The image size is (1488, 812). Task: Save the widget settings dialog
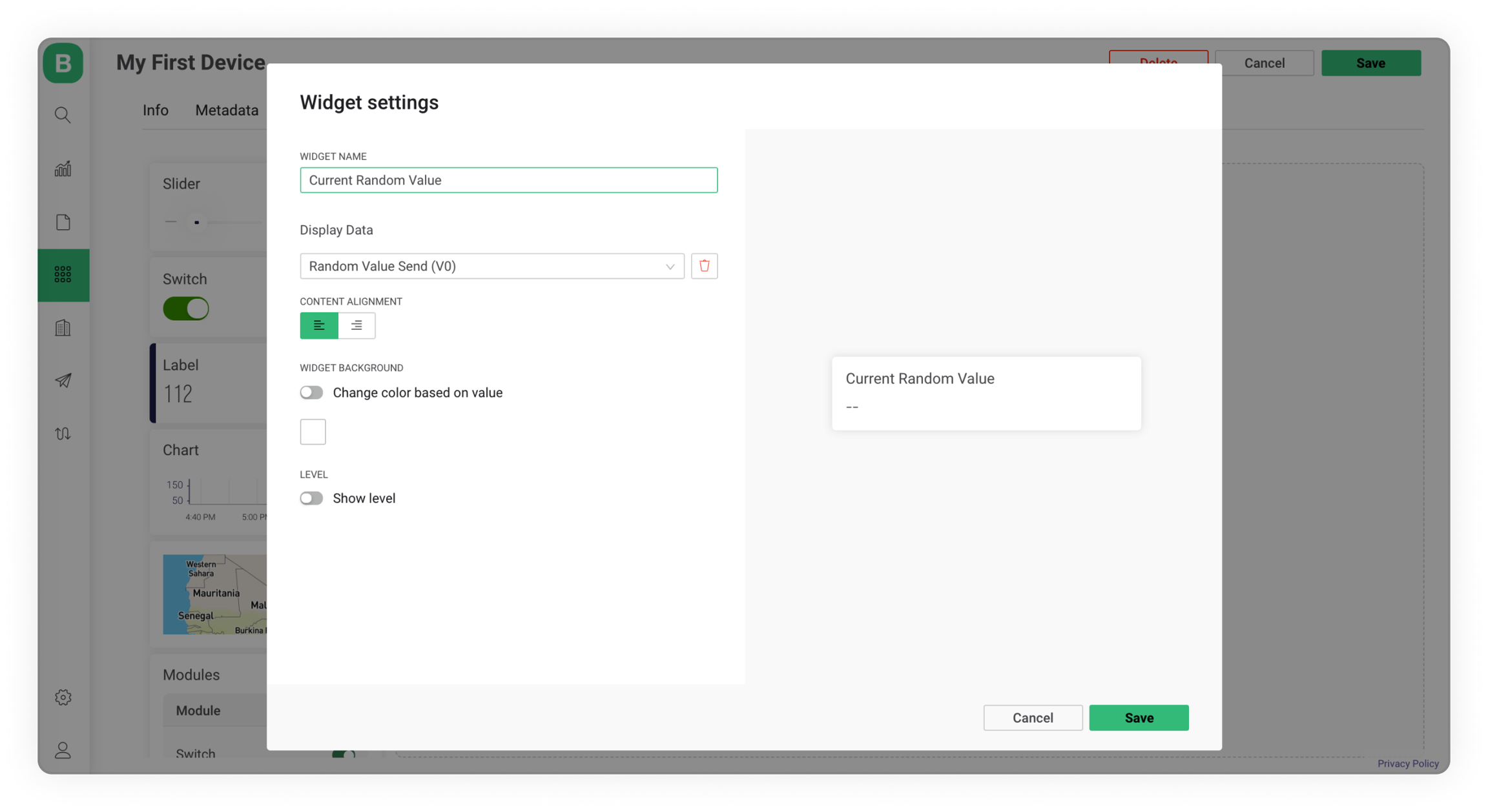click(1138, 718)
